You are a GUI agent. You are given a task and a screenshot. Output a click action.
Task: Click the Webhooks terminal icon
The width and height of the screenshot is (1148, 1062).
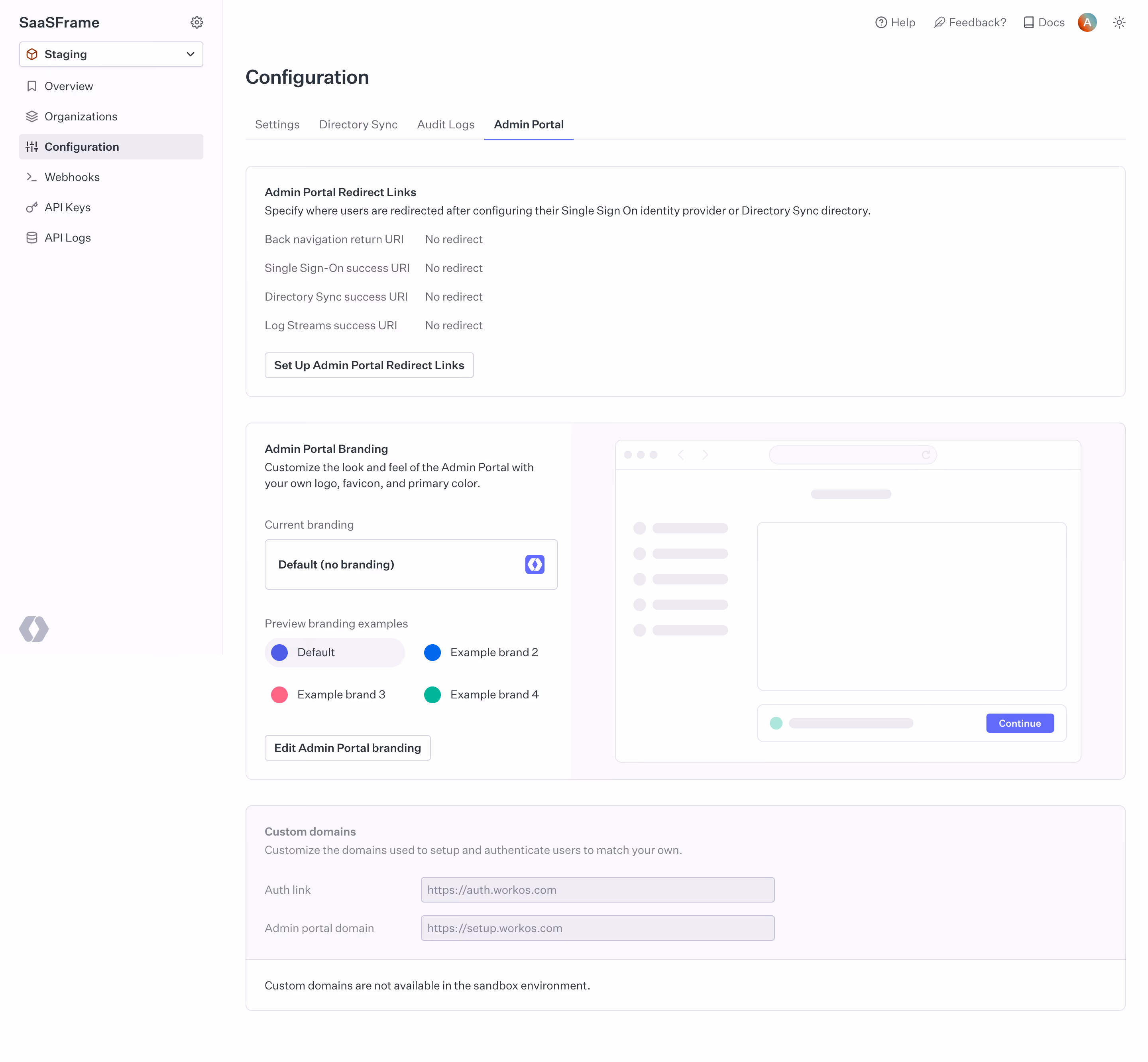click(x=32, y=177)
